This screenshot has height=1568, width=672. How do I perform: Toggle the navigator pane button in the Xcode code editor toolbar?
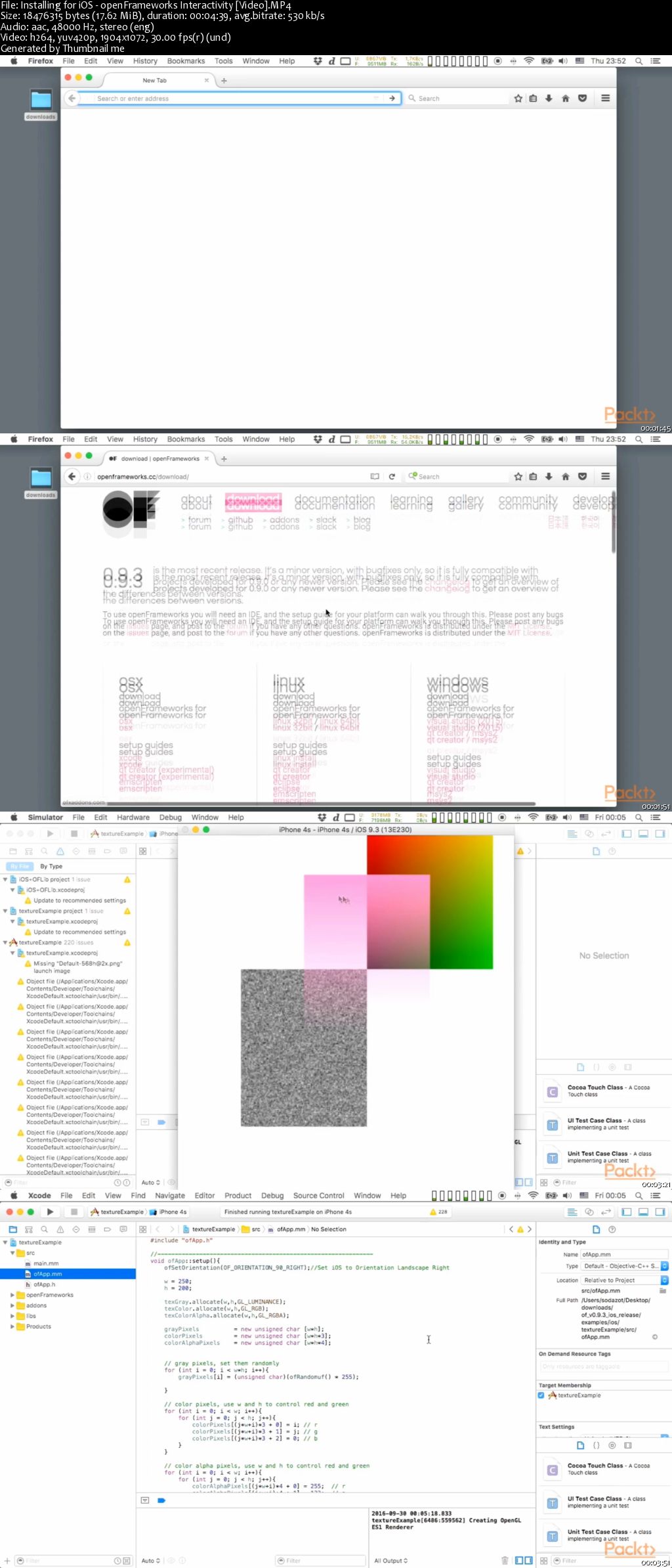point(627,1211)
